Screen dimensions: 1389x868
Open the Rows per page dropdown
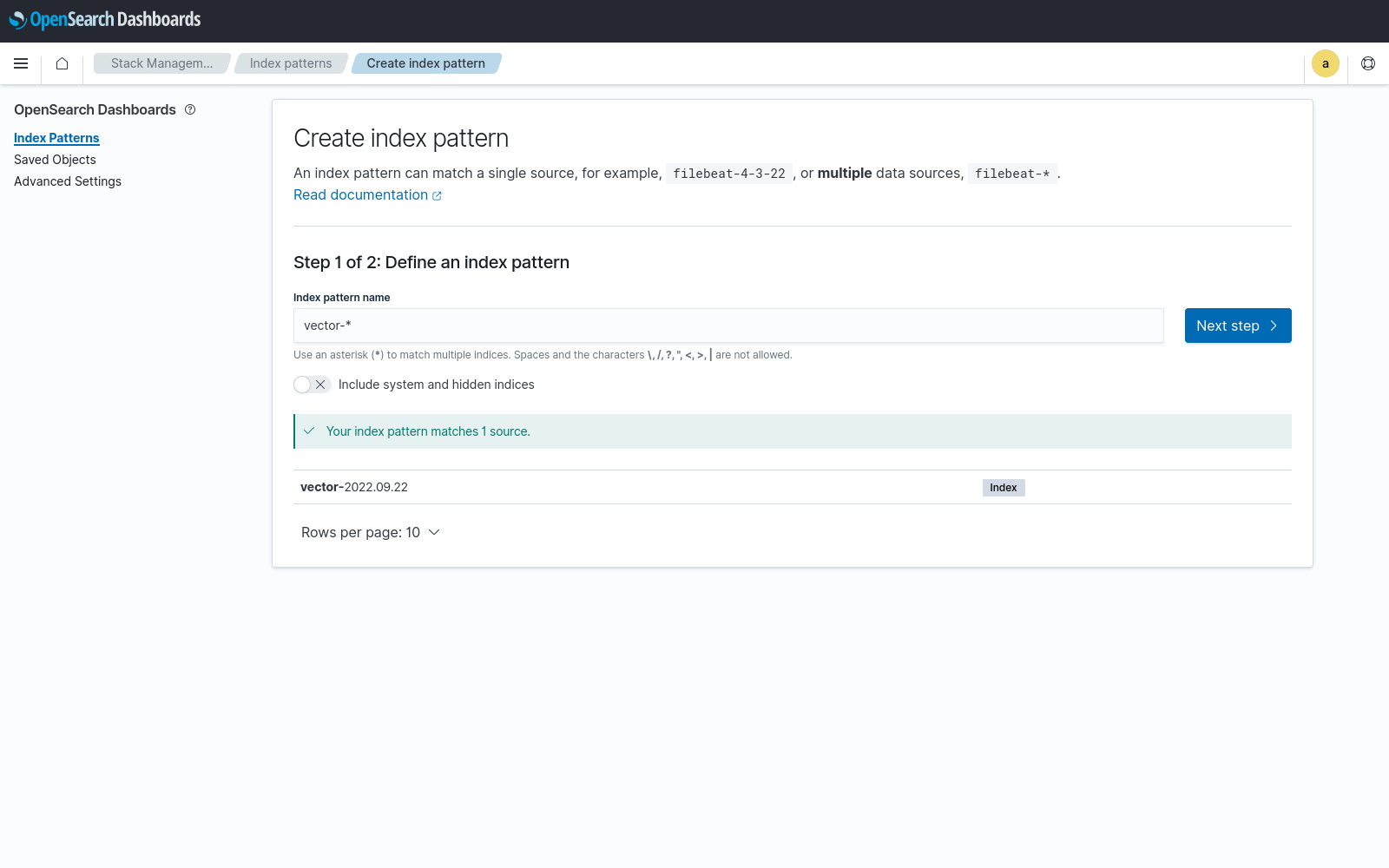371,531
